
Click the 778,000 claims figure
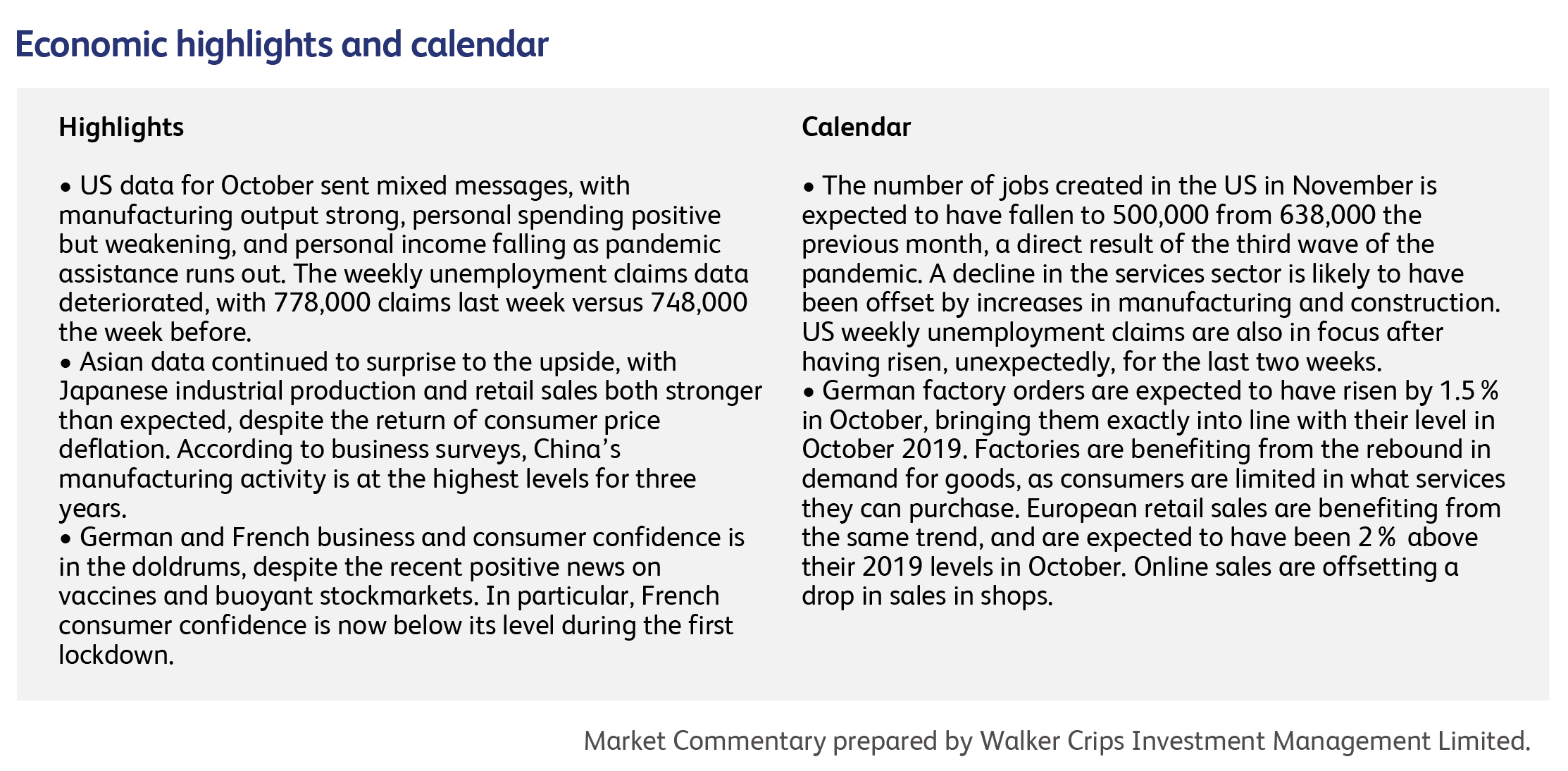pos(322,303)
